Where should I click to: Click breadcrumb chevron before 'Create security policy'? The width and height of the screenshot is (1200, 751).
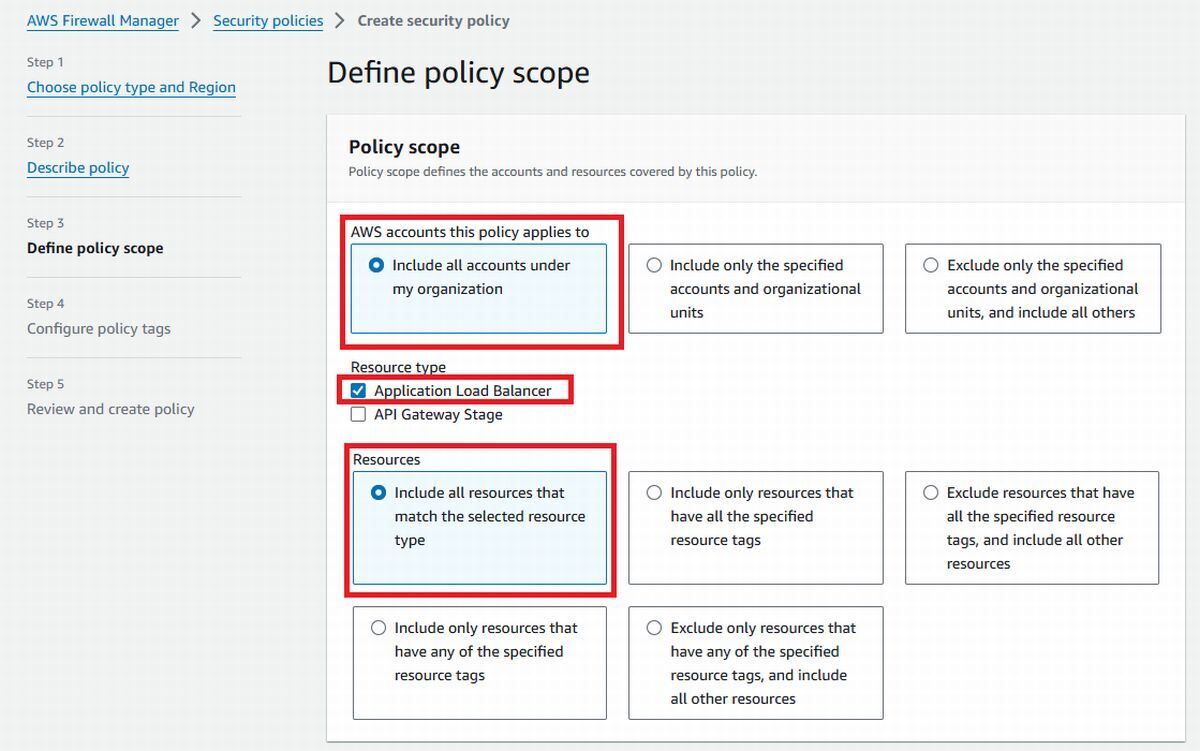click(x=340, y=20)
